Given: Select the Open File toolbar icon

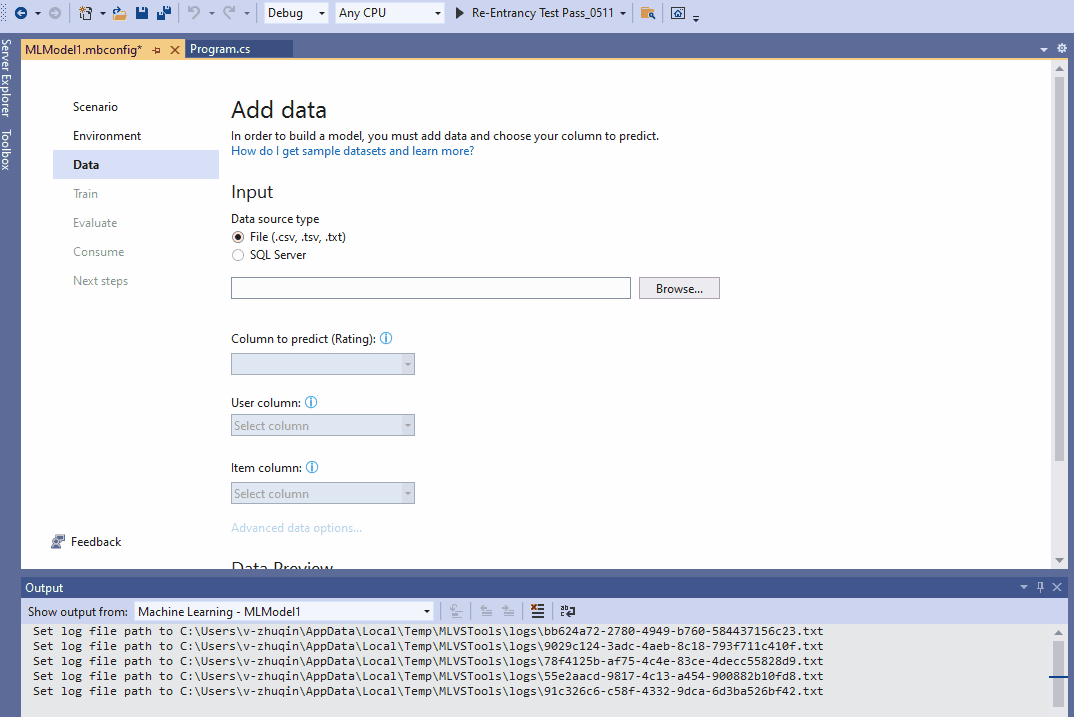Looking at the screenshot, I should pyautogui.click(x=119, y=12).
